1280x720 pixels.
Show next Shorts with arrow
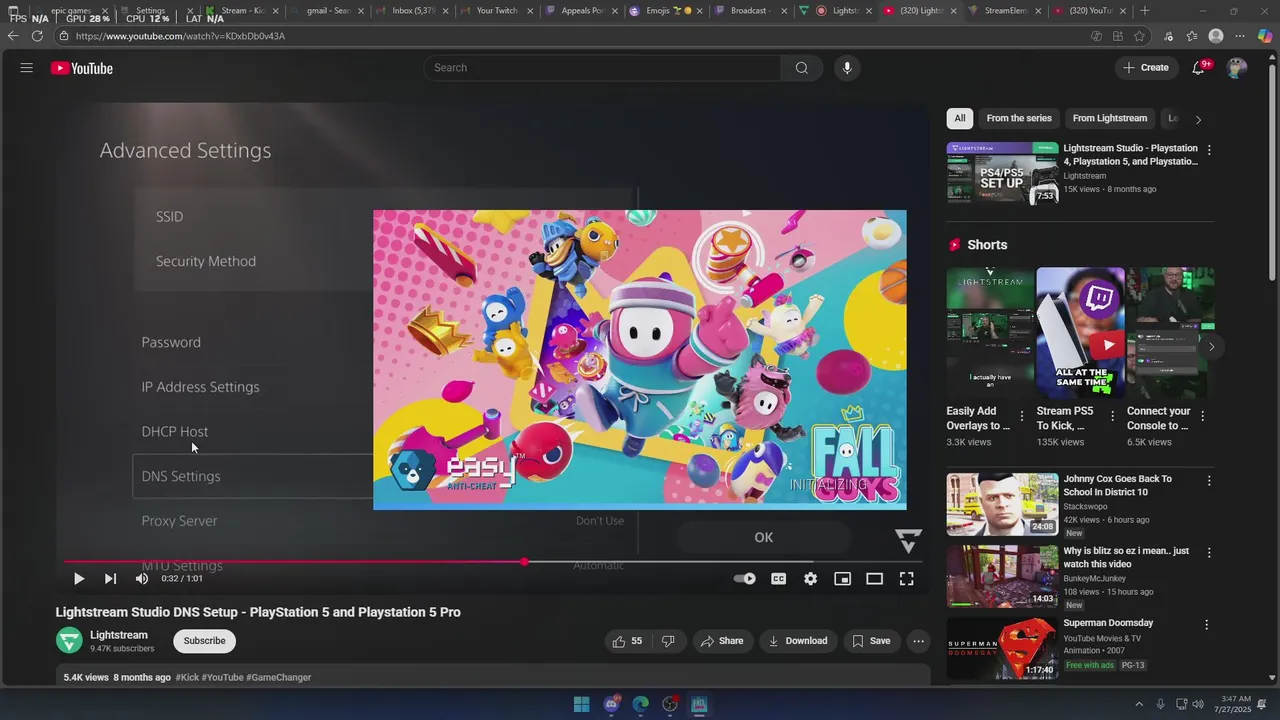tap(1211, 347)
